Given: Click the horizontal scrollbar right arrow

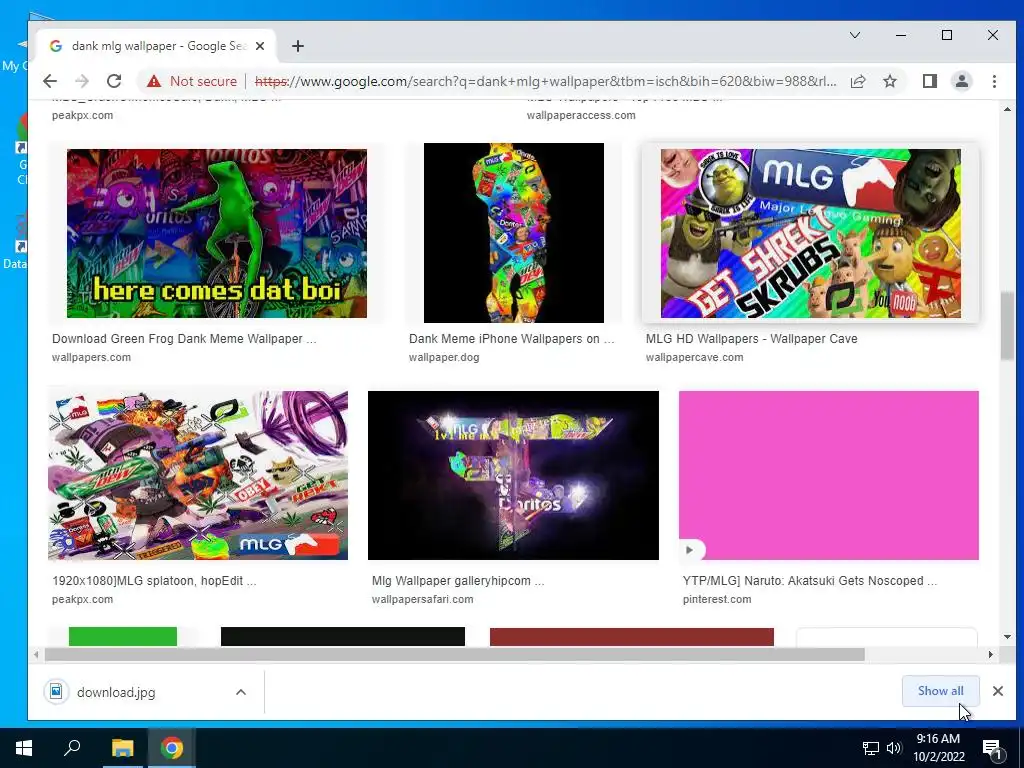Looking at the screenshot, I should pos(991,654).
